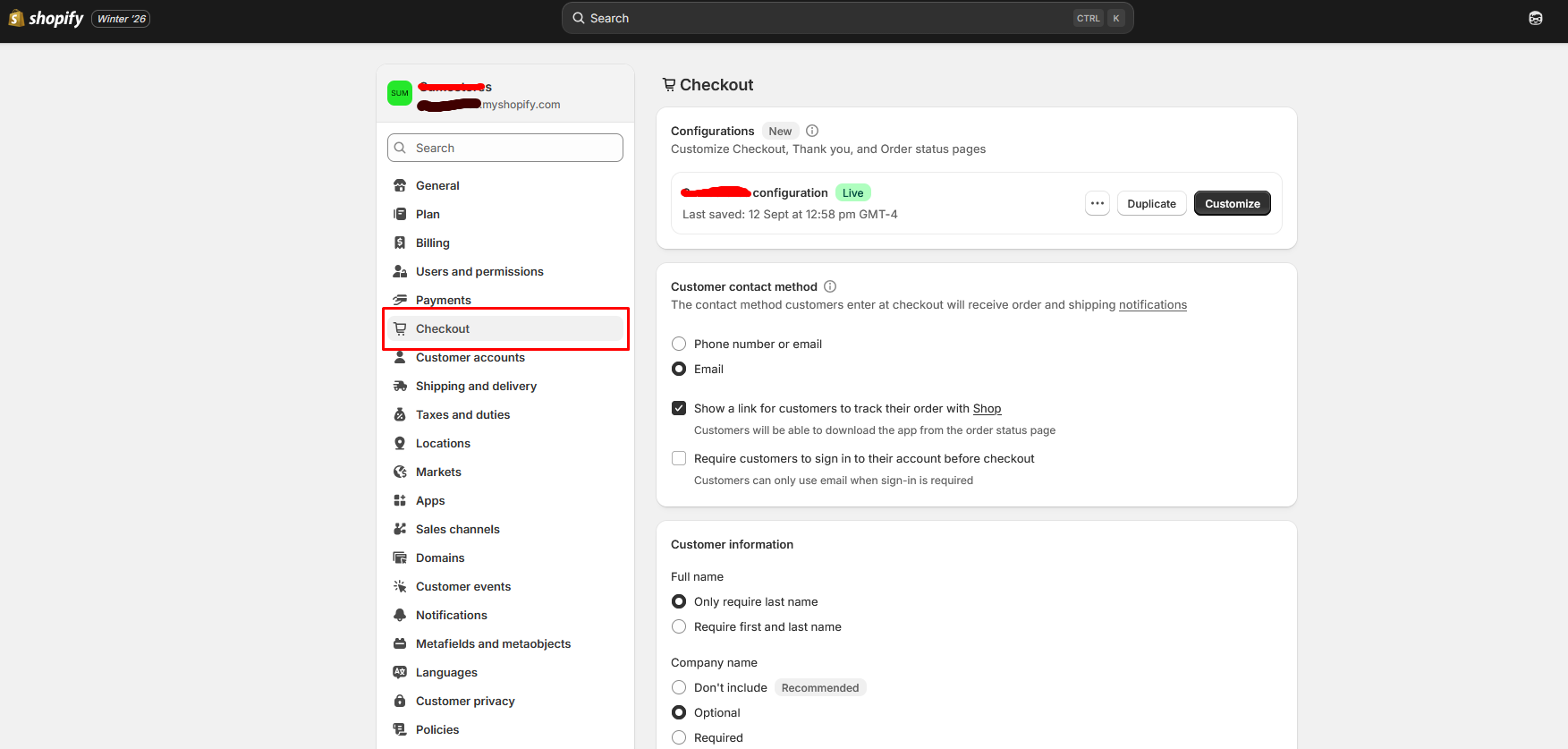Screen dimensions: 1568x749
Task: Open the store switcher with myshopify.com name
Action: click(x=505, y=94)
